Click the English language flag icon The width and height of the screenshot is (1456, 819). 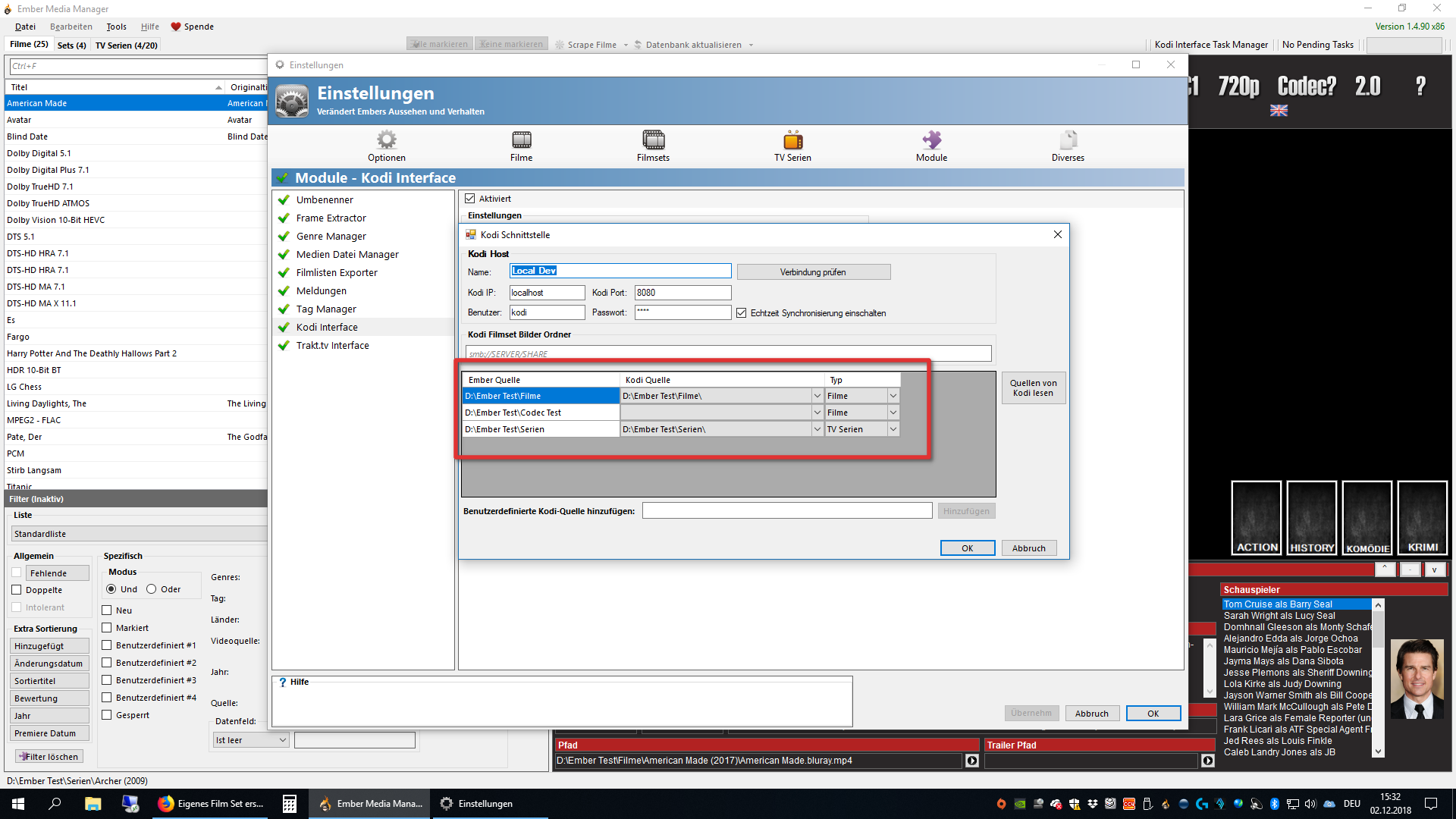point(1279,111)
